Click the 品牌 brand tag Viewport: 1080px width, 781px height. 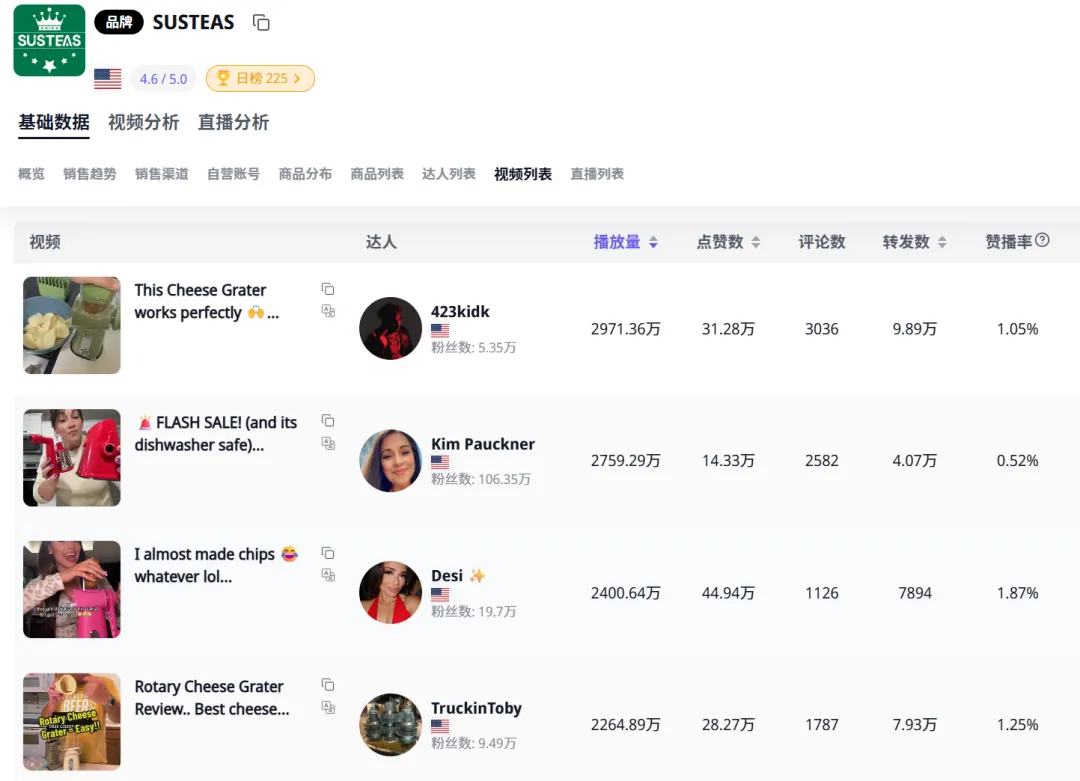(118, 22)
